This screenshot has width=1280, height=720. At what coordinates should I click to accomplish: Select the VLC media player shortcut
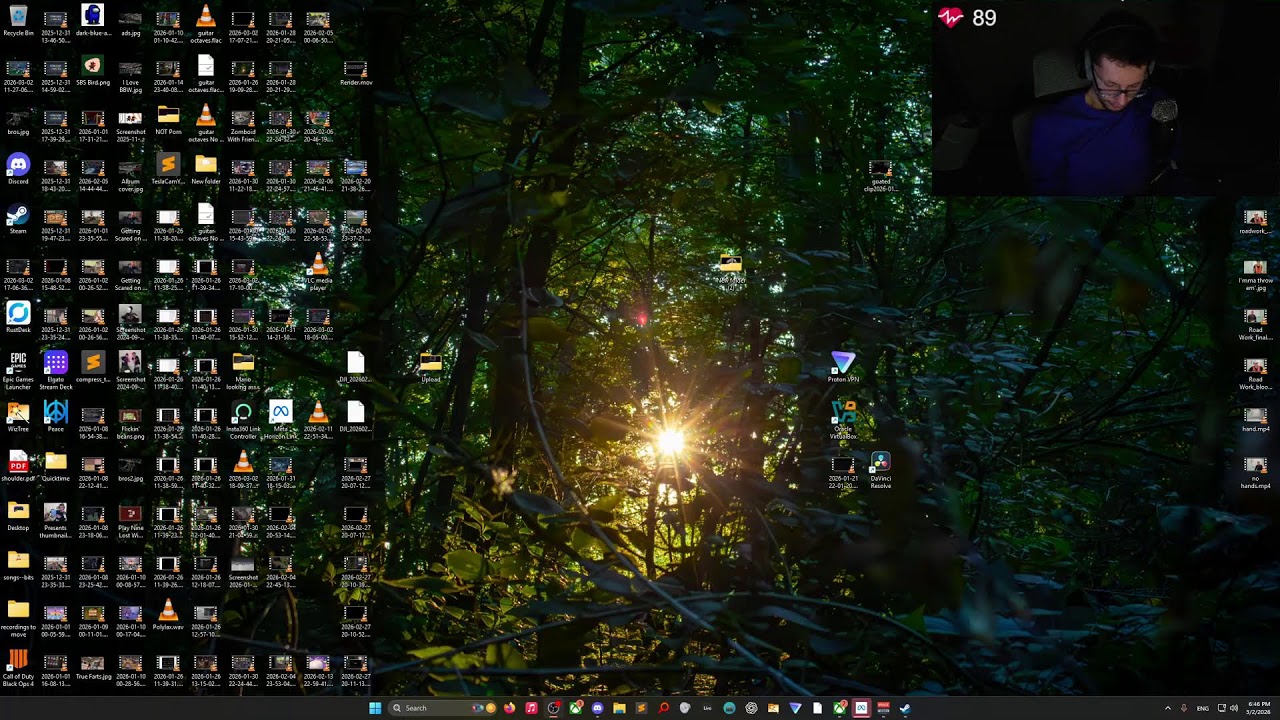318,270
